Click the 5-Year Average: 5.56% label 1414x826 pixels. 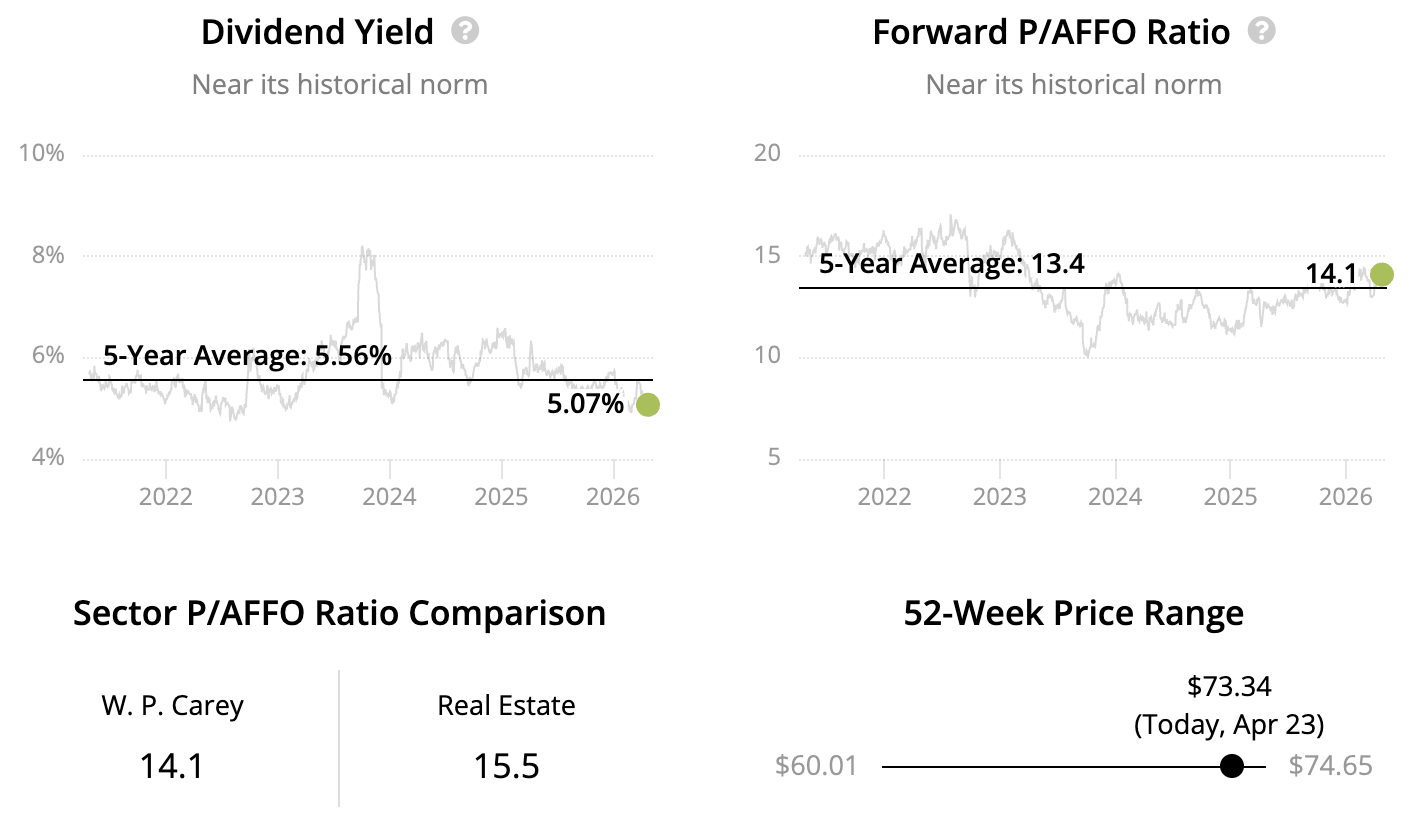tap(247, 355)
